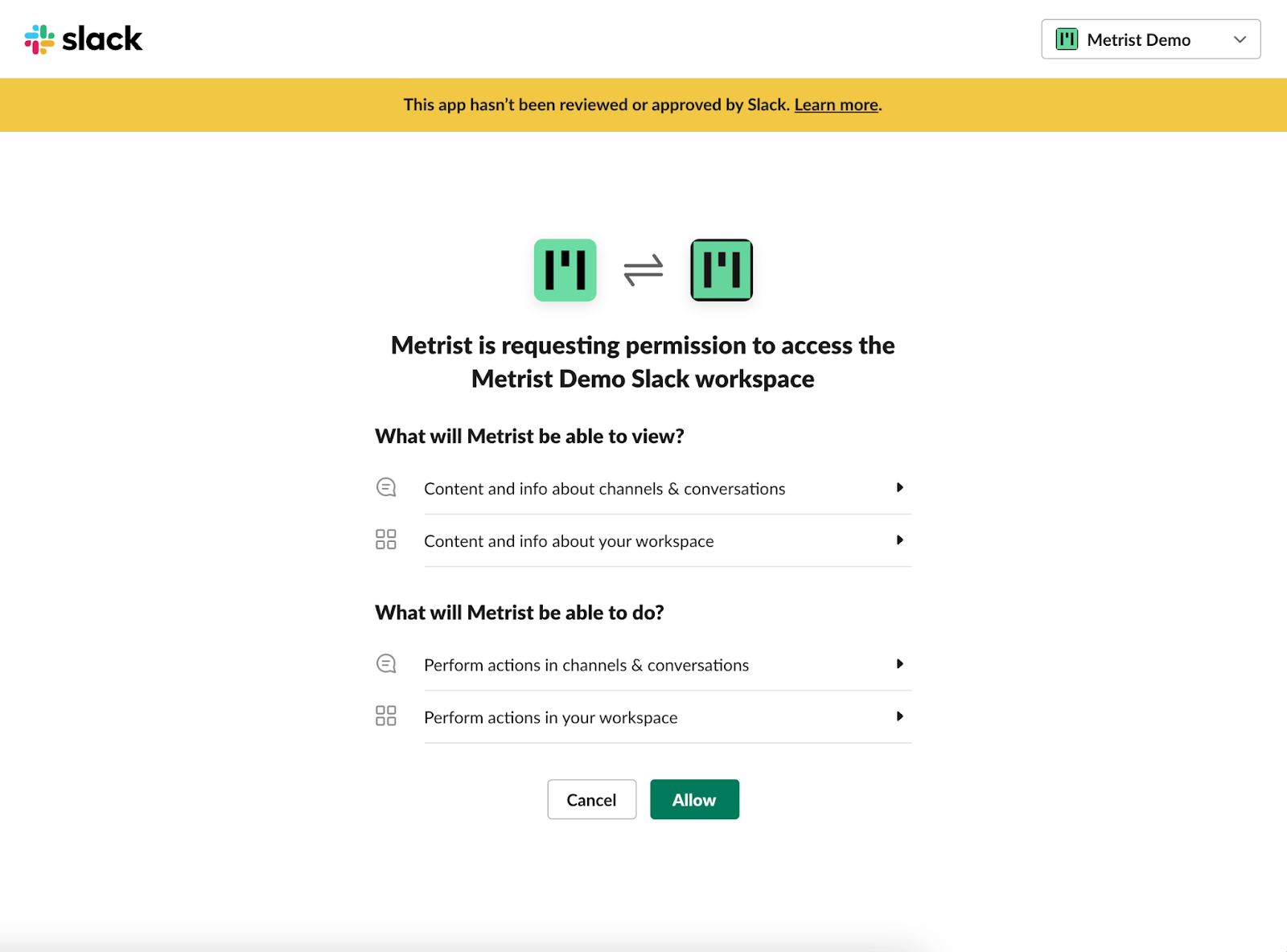Expand Perform actions in your workspace
Viewport: 1287px width, 952px height.
tap(668, 716)
